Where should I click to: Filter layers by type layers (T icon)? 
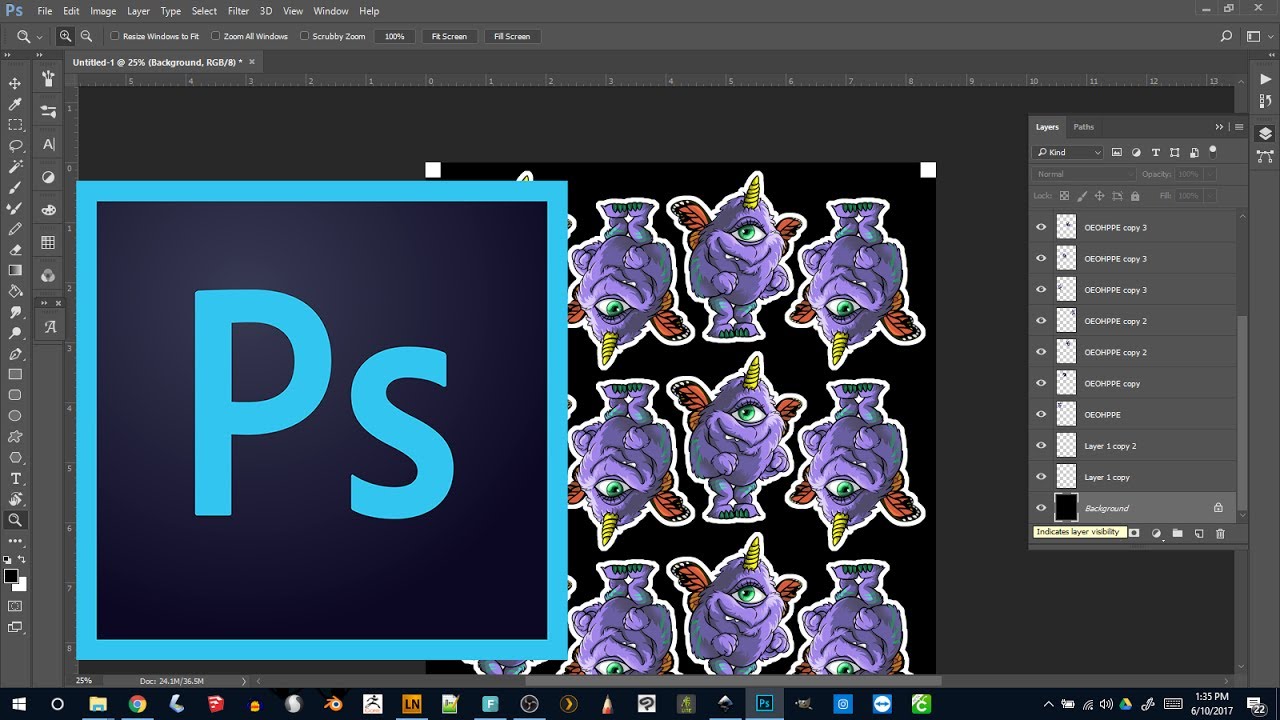1156,152
